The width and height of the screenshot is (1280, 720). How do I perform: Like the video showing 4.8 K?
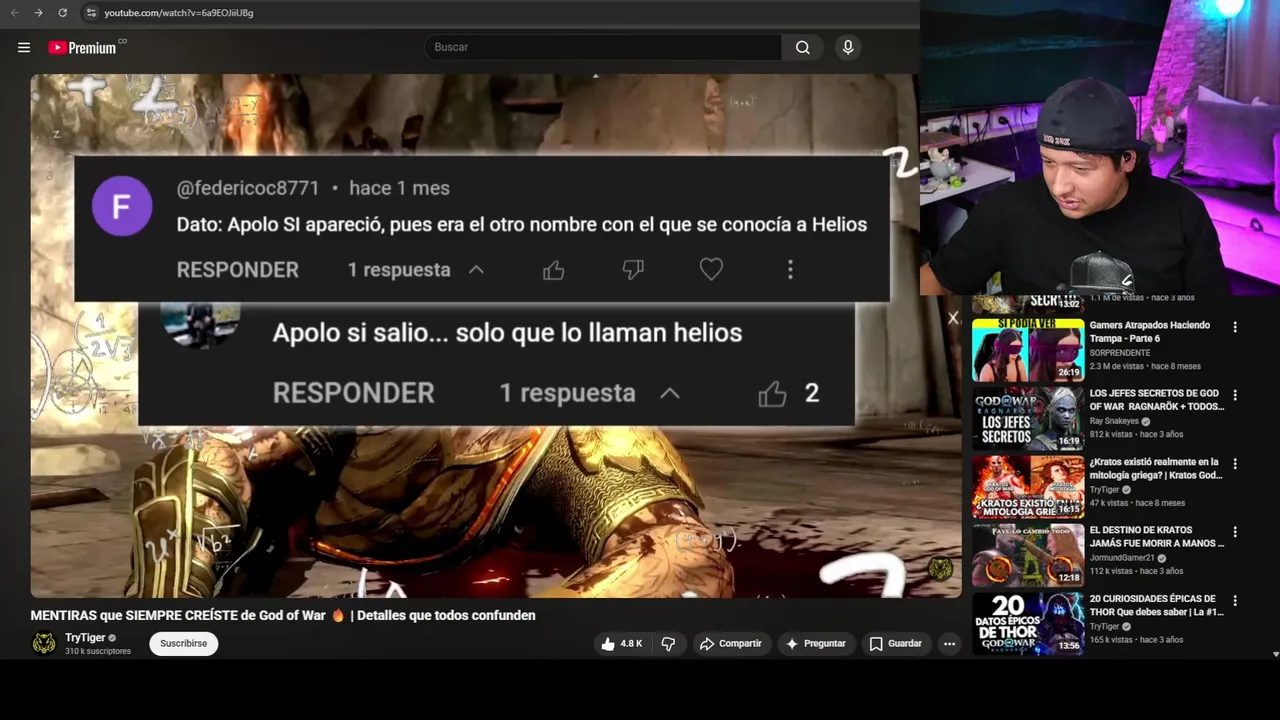[x=621, y=644]
